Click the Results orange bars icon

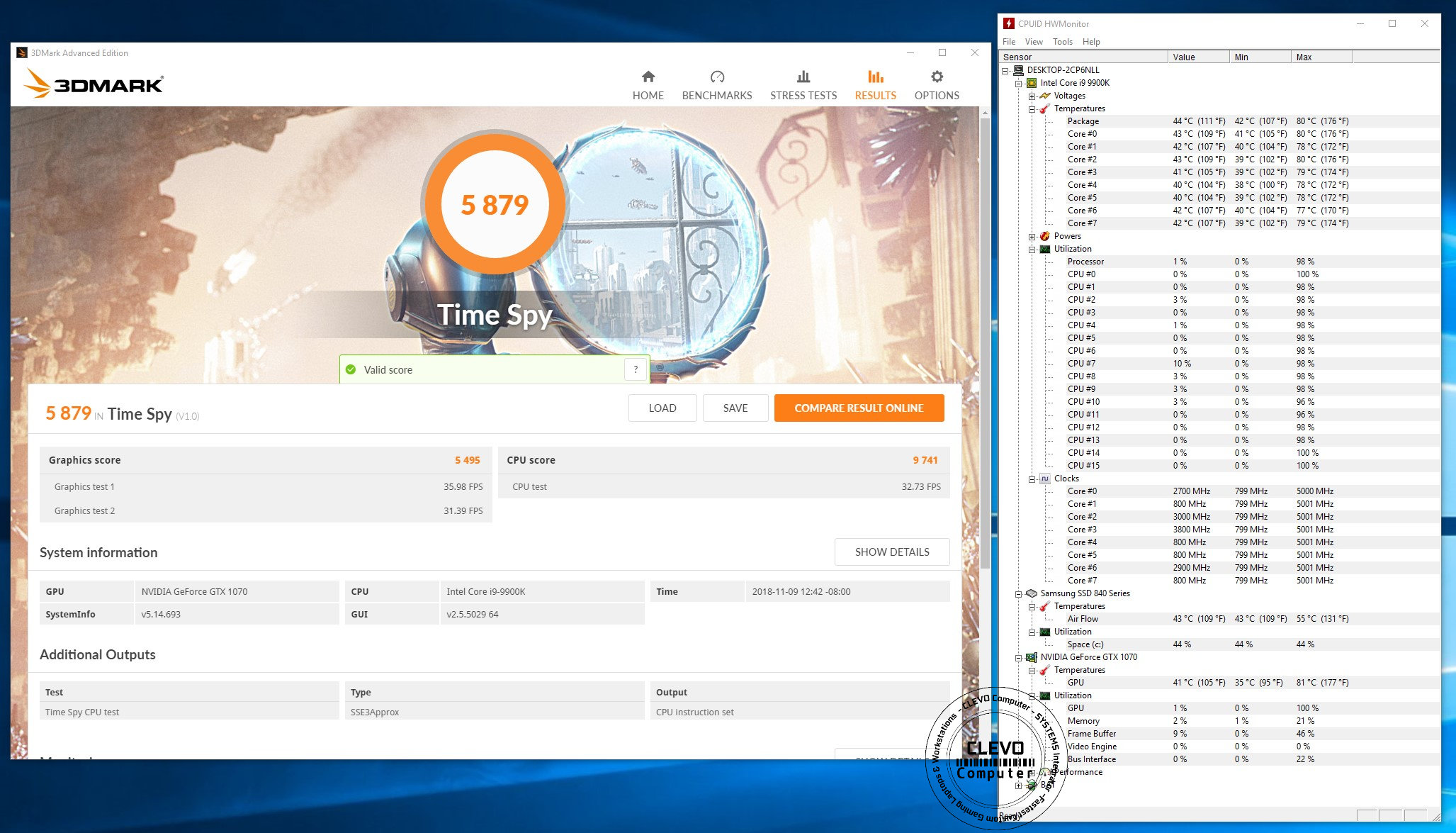[875, 77]
